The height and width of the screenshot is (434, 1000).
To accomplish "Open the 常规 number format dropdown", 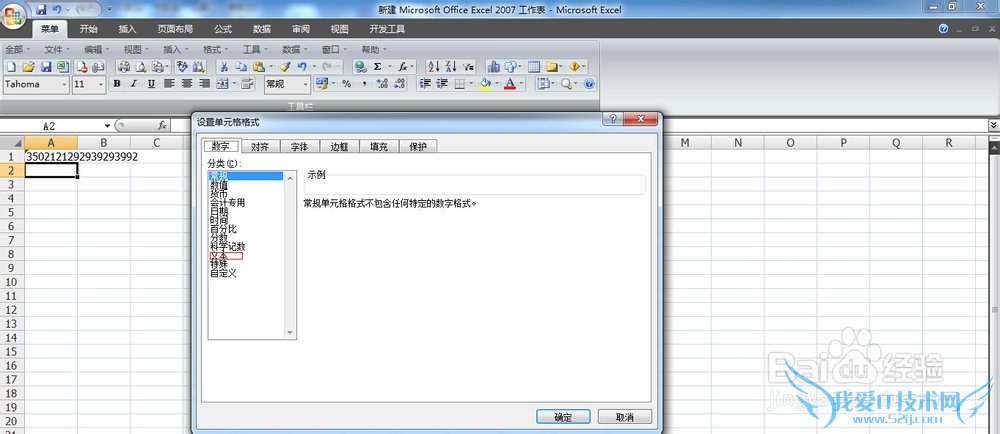I will [x=305, y=84].
